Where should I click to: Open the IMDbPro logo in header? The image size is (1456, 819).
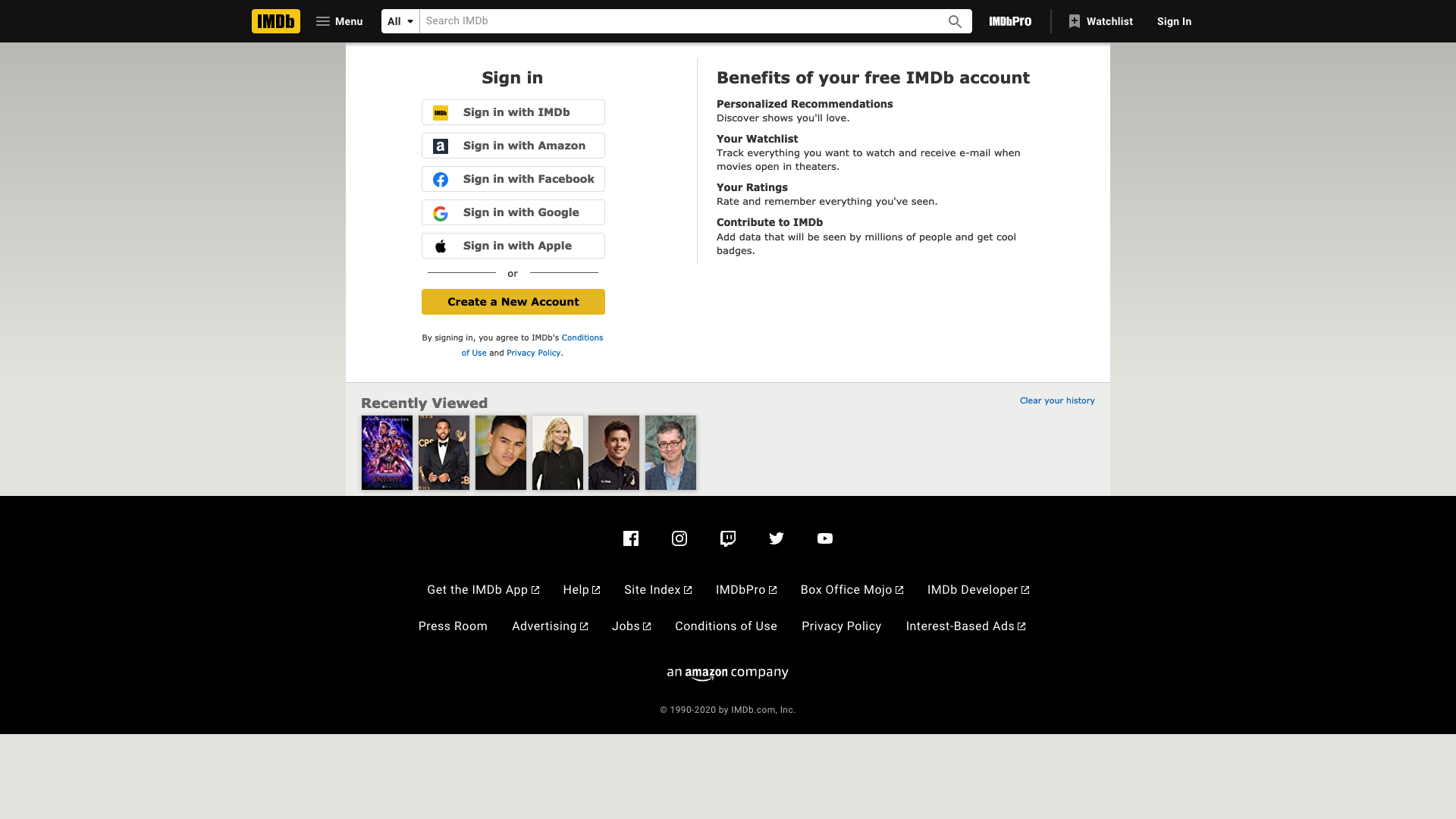1010,21
